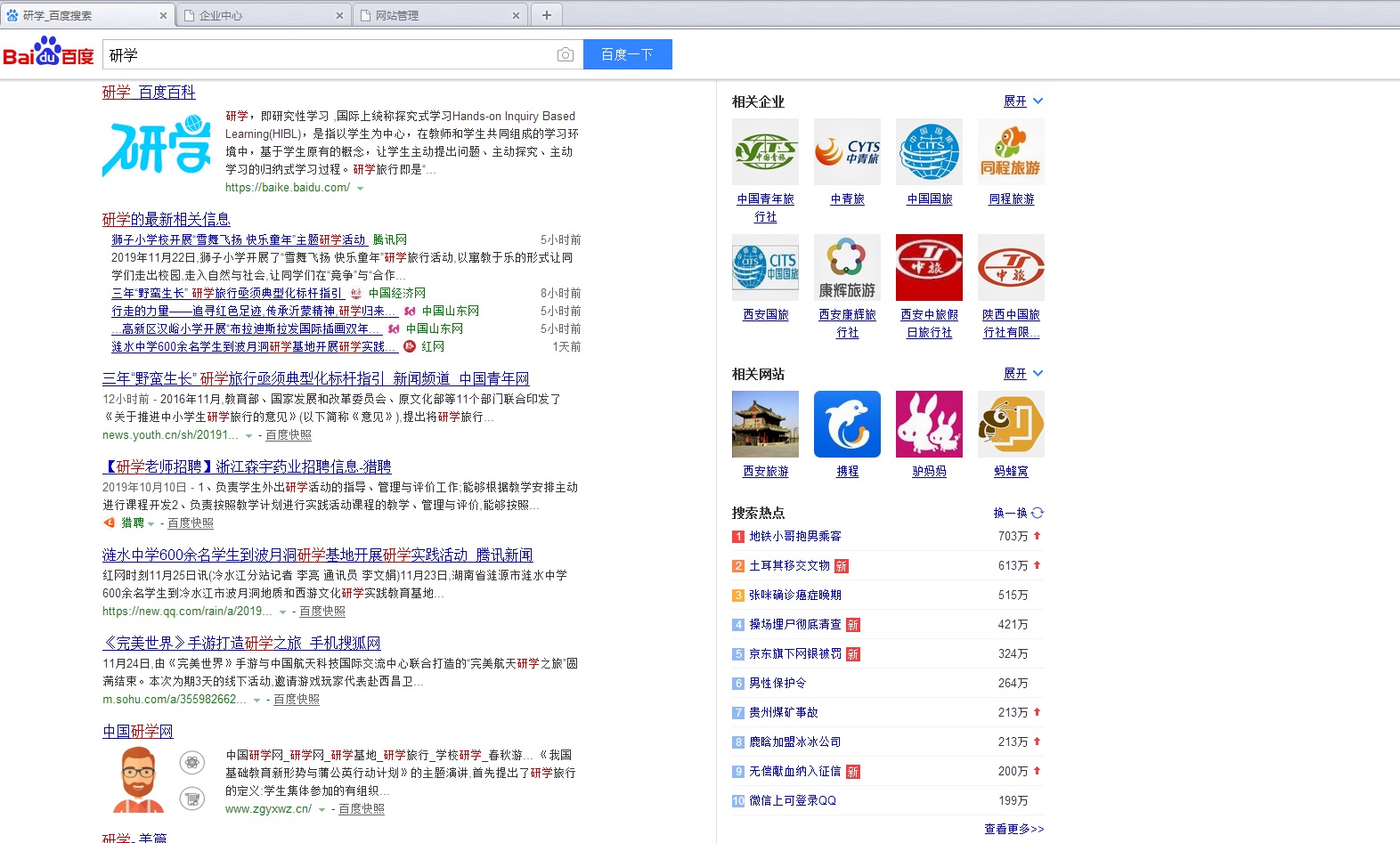Image resolution: width=1400 pixels, height=843 pixels.
Task: Expand dropdown arrow next to news.youth.cn URL
Action: click(x=248, y=436)
